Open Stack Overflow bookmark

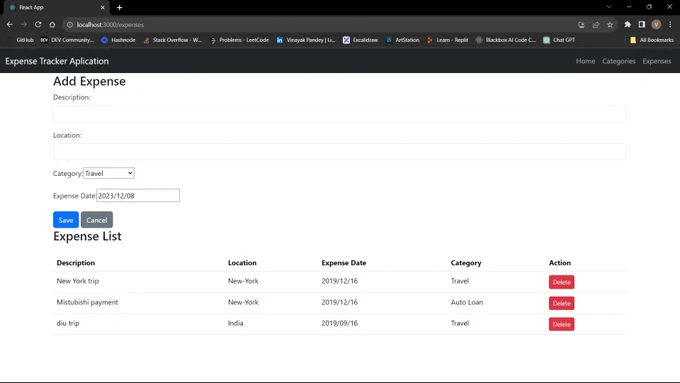173,40
